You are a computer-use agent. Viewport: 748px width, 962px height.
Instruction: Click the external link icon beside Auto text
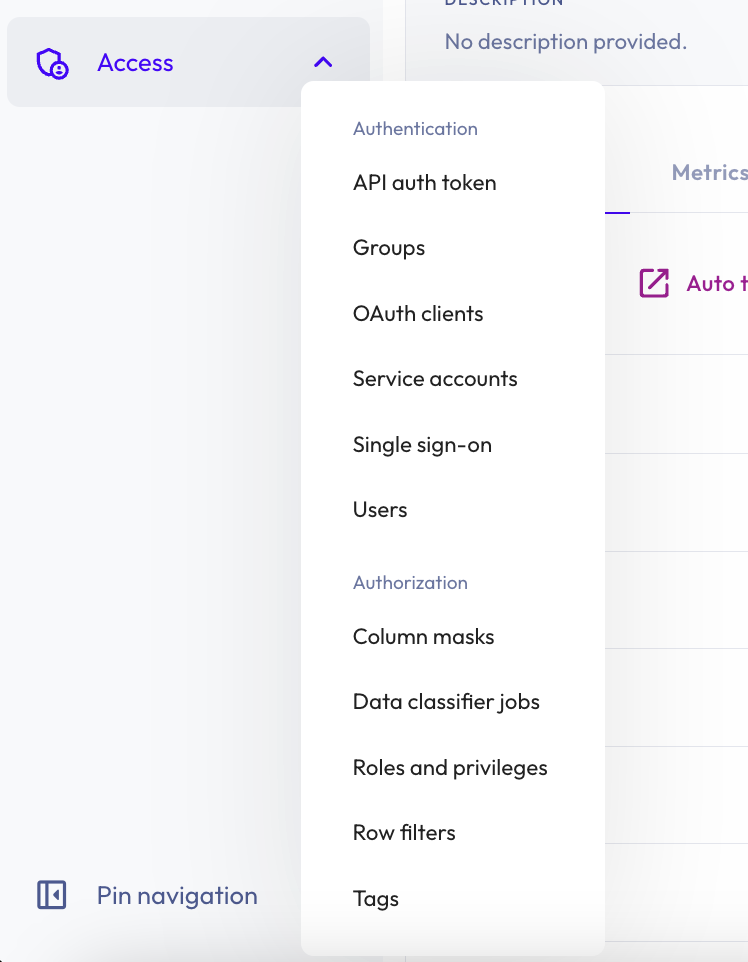(654, 283)
